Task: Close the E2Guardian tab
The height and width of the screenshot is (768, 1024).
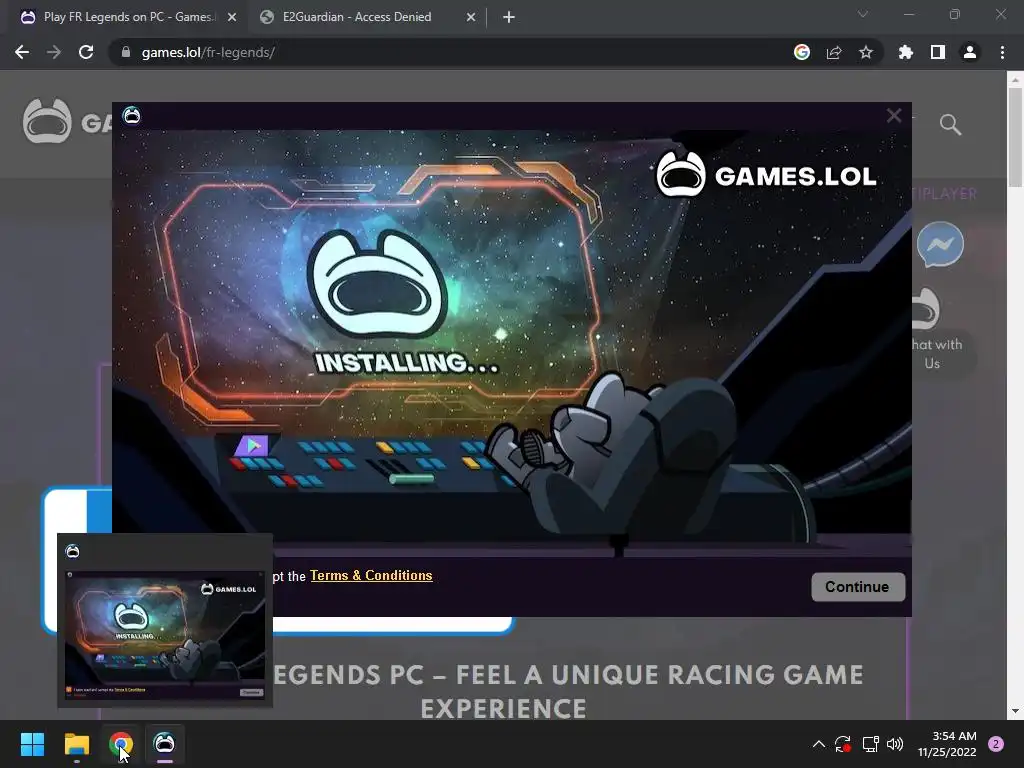Action: (471, 17)
